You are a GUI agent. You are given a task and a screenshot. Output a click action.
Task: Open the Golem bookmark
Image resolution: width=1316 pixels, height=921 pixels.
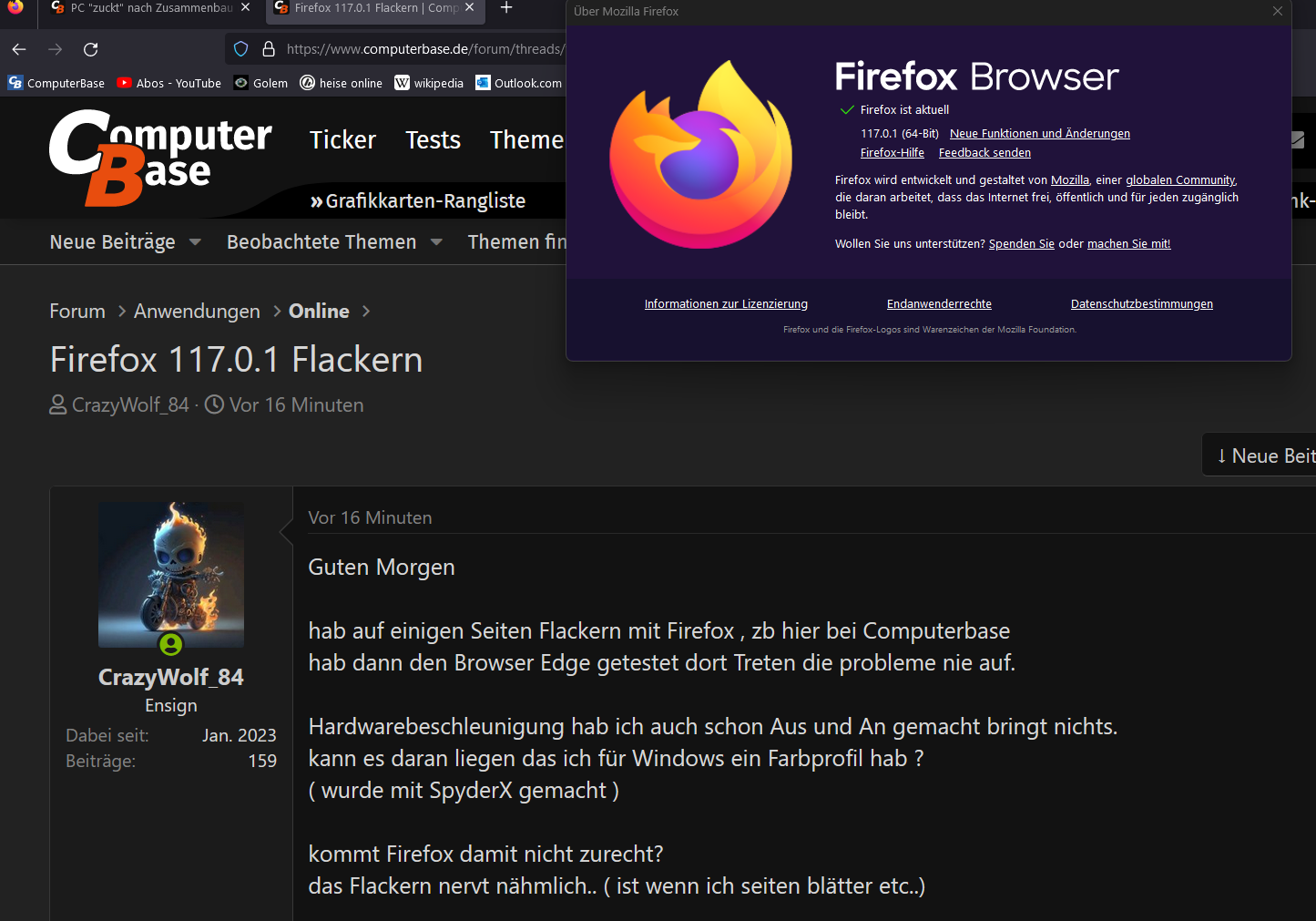[261, 83]
